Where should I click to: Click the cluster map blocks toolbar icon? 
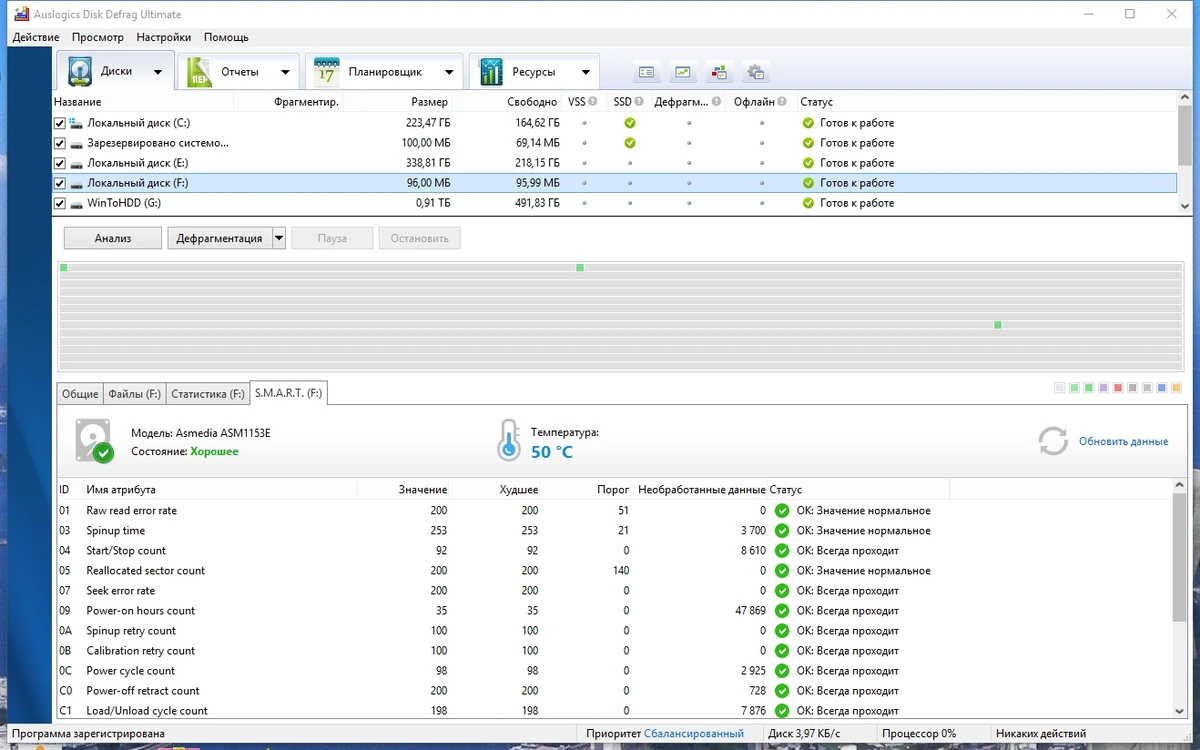(x=719, y=72)
